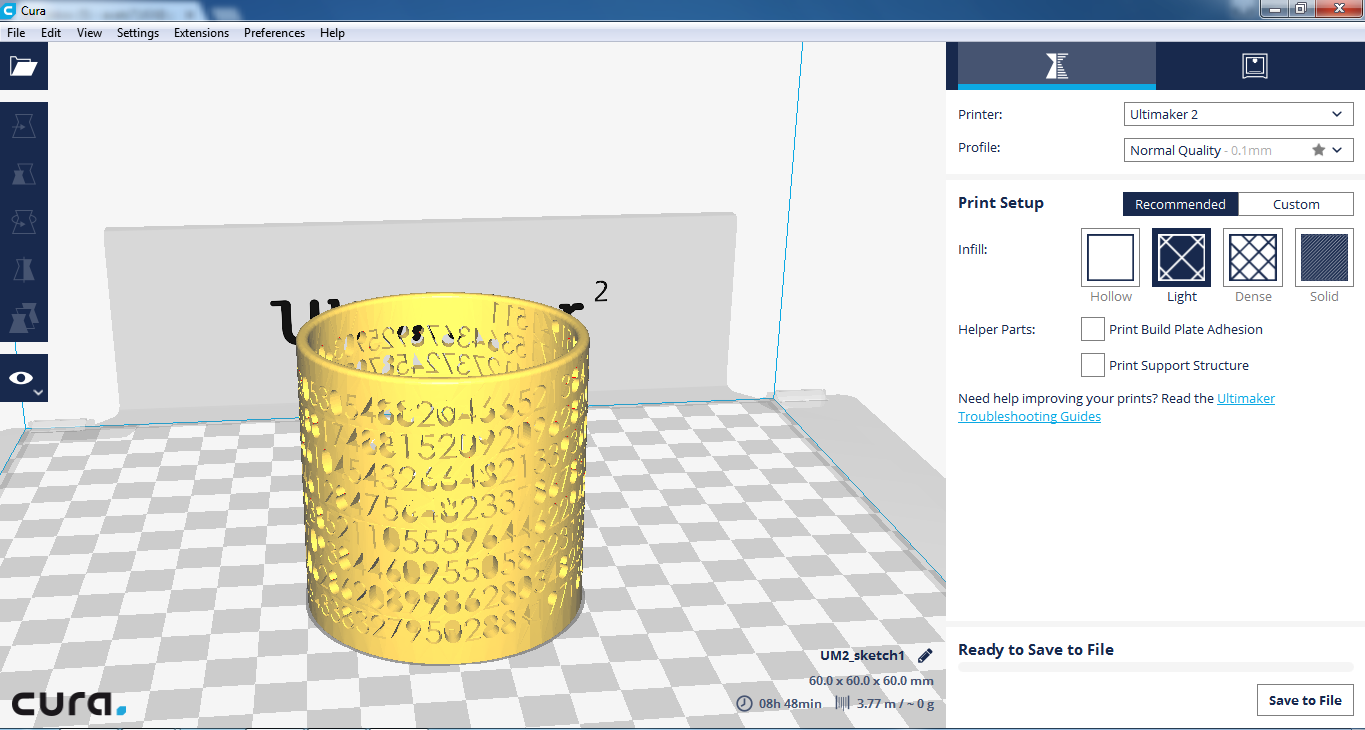
Task: Switch to the Monitor printer tab icon
Action: [x=1255, y=66]
